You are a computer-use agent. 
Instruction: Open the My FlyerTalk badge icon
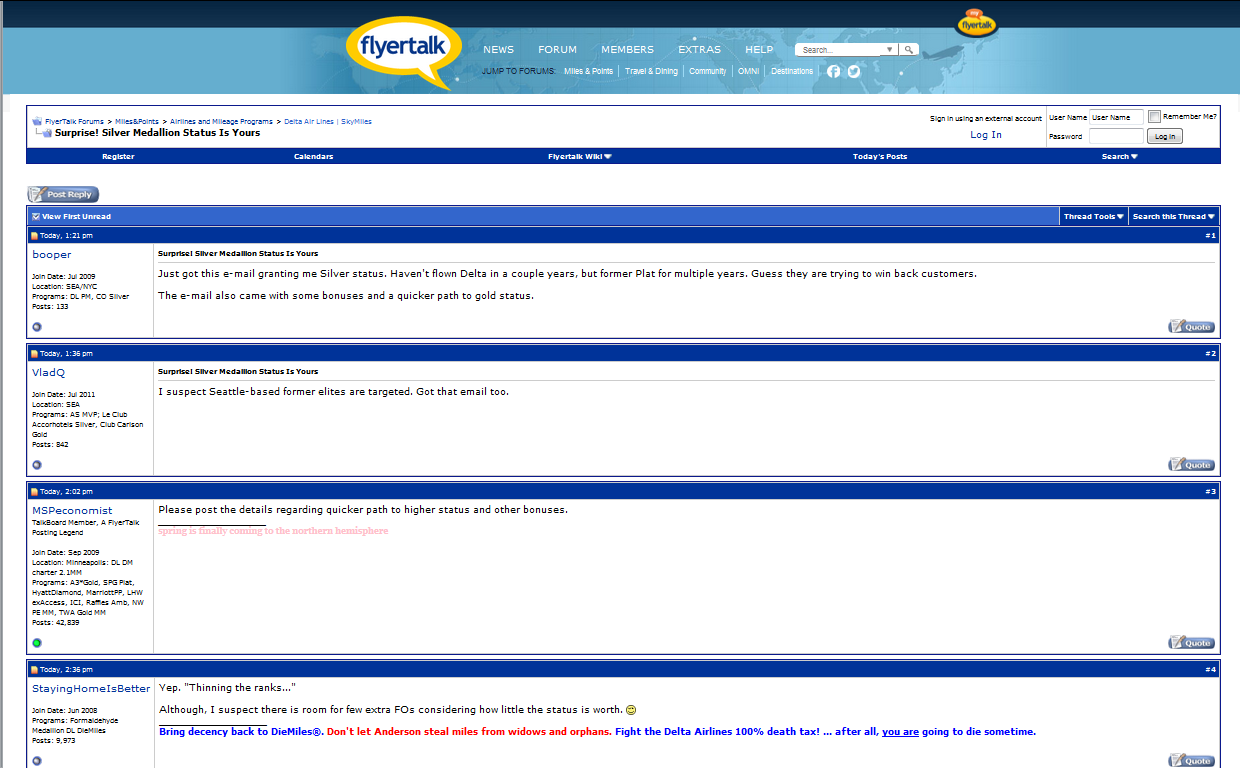(976, 24)
